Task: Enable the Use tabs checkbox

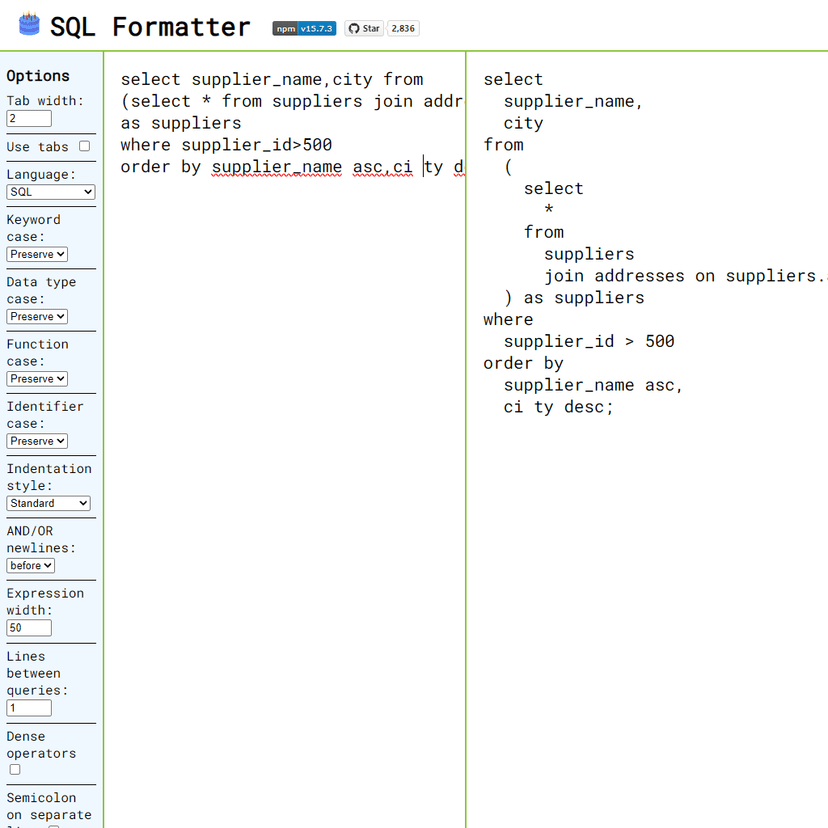Action: pos(84,144)
